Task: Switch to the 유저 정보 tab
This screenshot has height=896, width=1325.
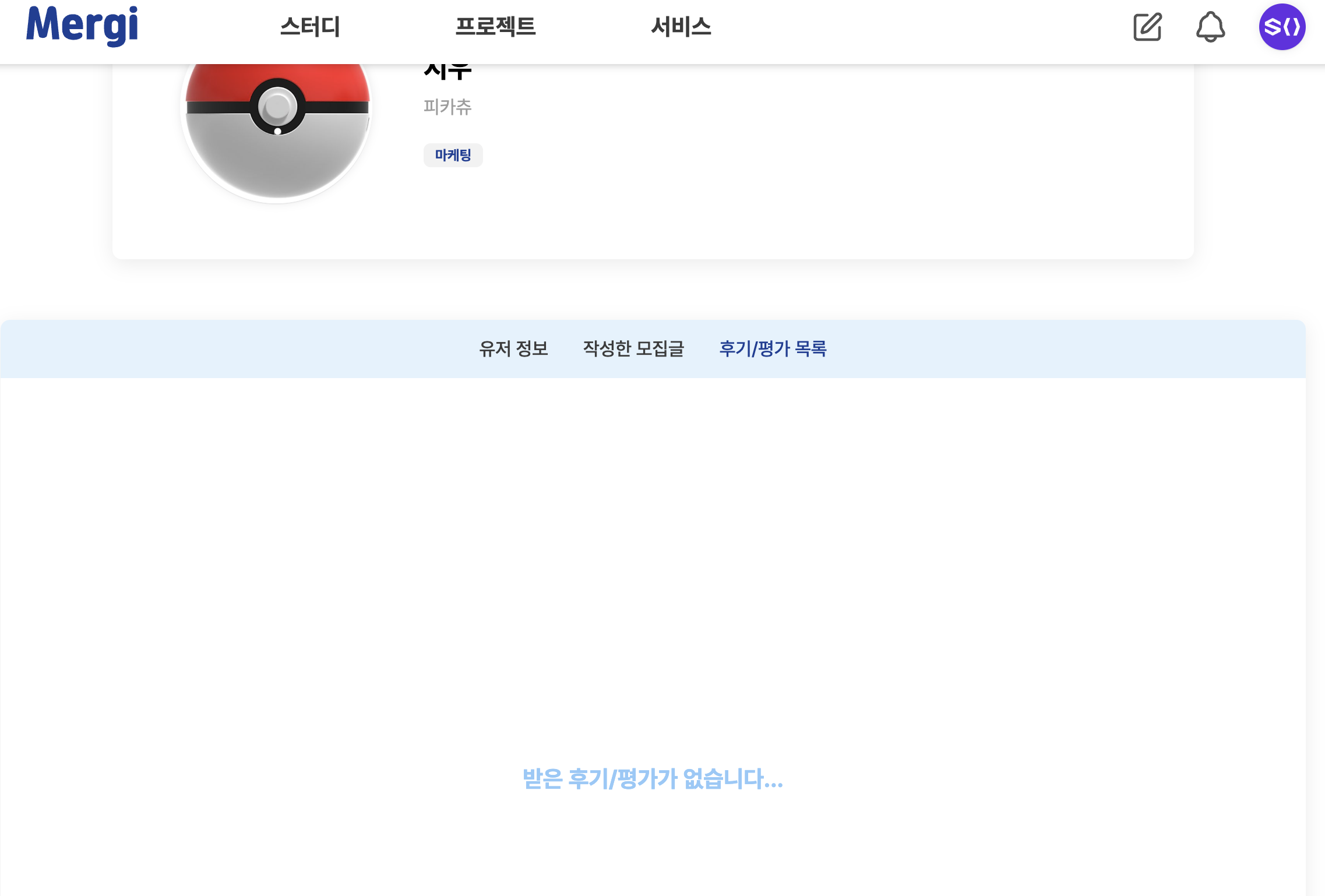Action: coord(513,348)
